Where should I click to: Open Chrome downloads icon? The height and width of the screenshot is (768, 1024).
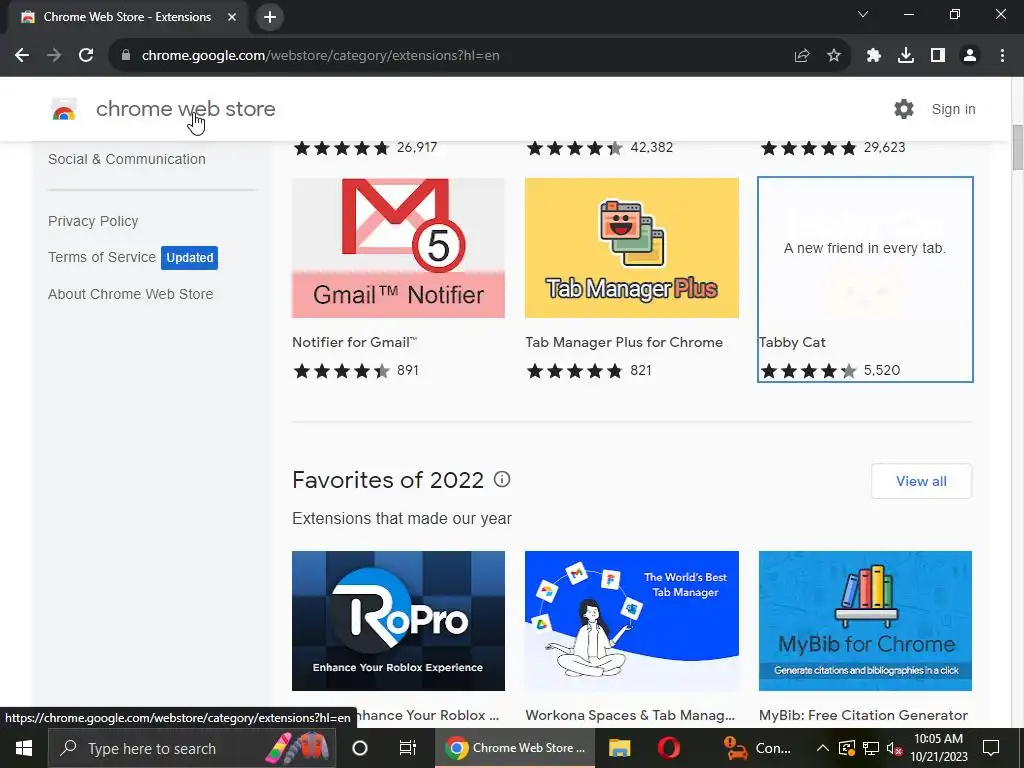(x=906, y=56)
